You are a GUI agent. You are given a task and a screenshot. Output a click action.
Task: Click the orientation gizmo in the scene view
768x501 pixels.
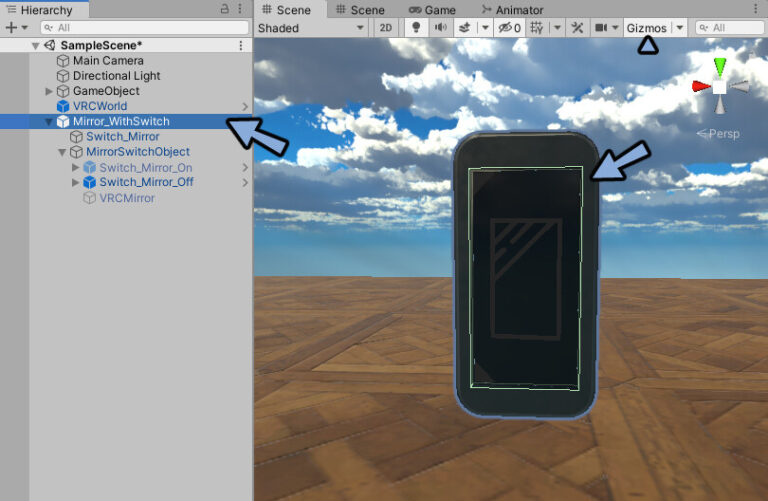pyautogui.click(x=719, y=87)
